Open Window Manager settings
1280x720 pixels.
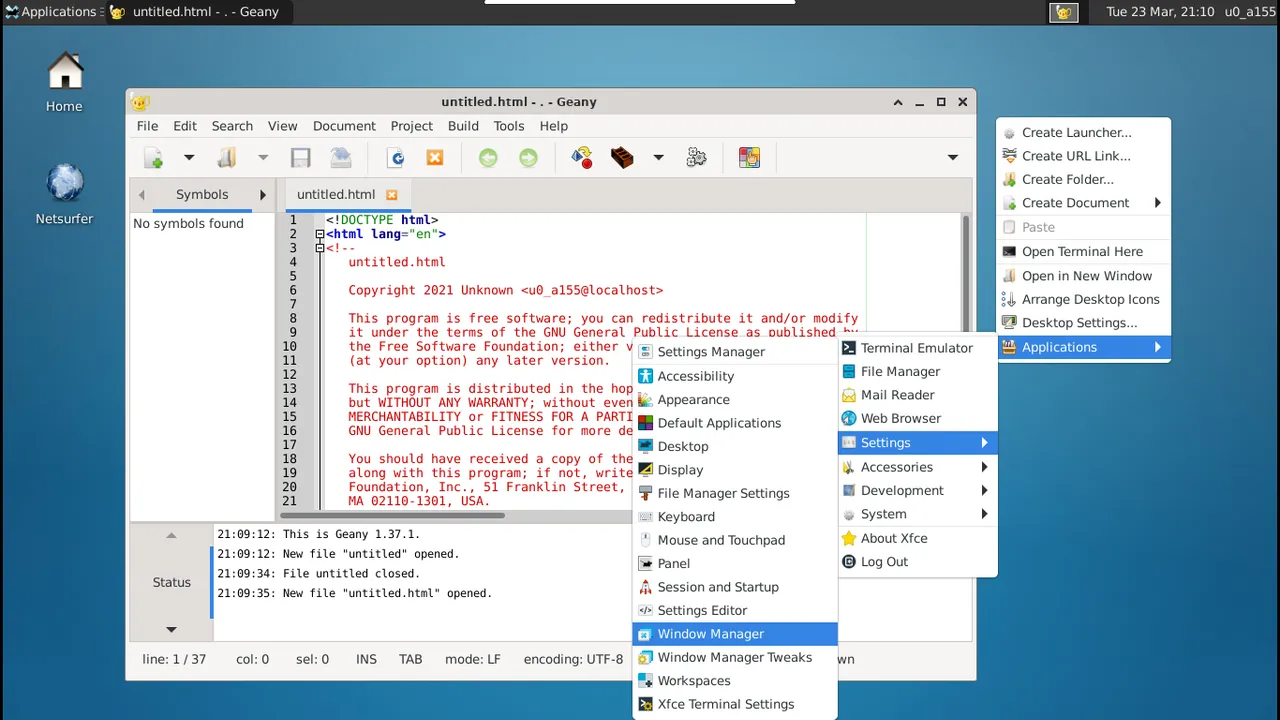point(735,634)
